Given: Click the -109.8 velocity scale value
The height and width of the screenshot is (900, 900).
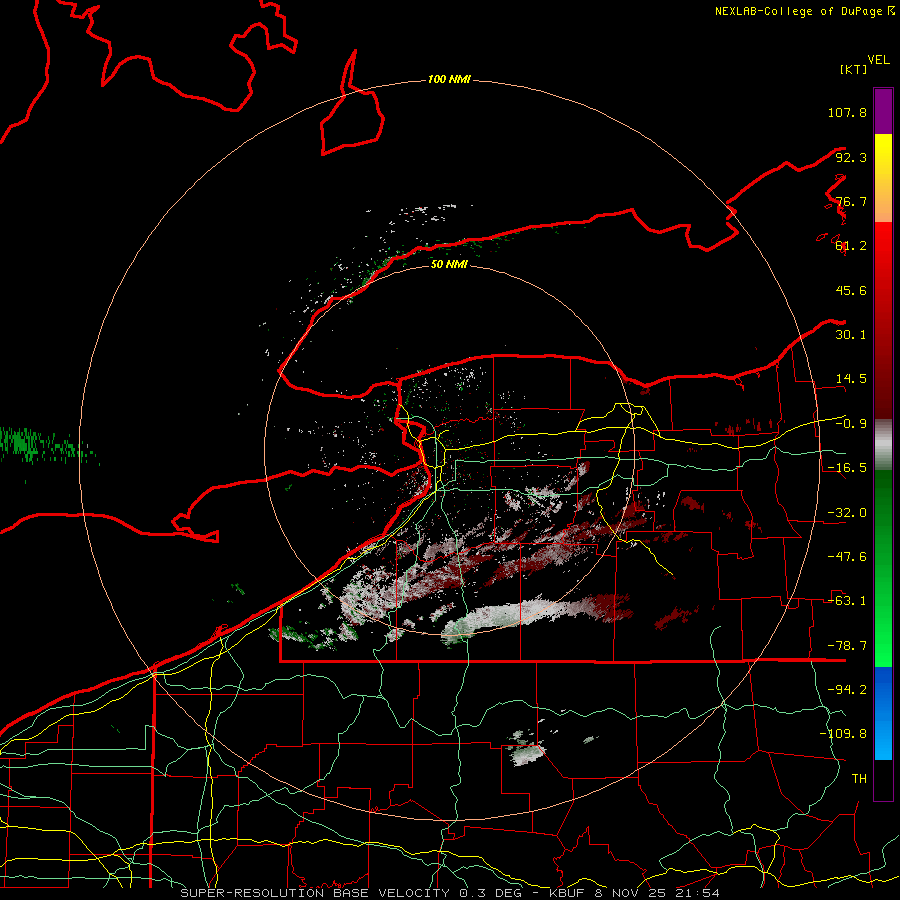Looking at the screenshot, I should [843, 734].
